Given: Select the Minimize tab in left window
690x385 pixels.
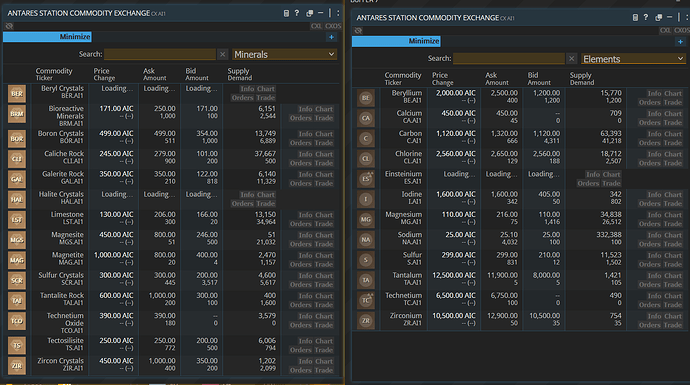Looking at the screenshot, I should point(48,37).
